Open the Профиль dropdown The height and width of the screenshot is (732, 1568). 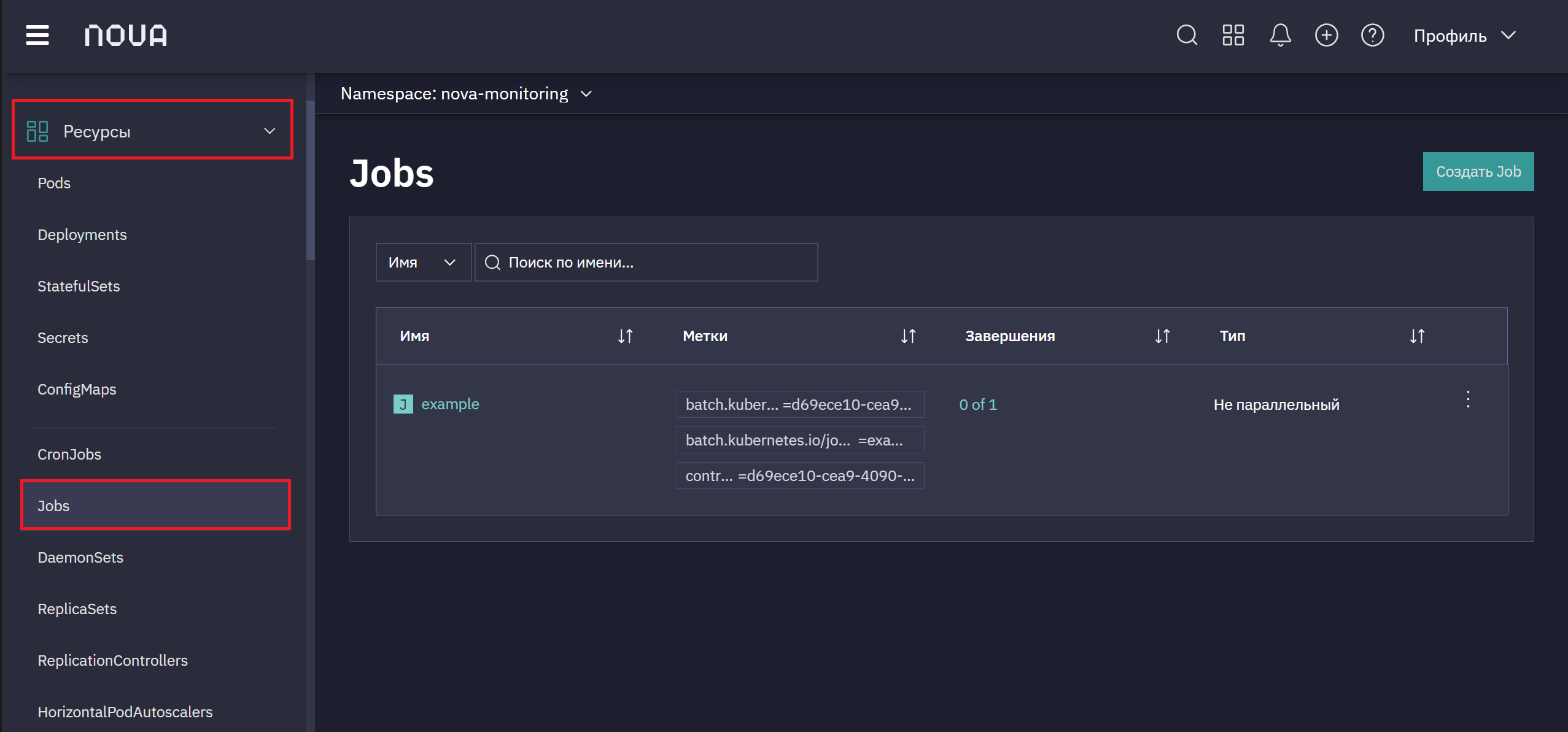[1465, 36]
